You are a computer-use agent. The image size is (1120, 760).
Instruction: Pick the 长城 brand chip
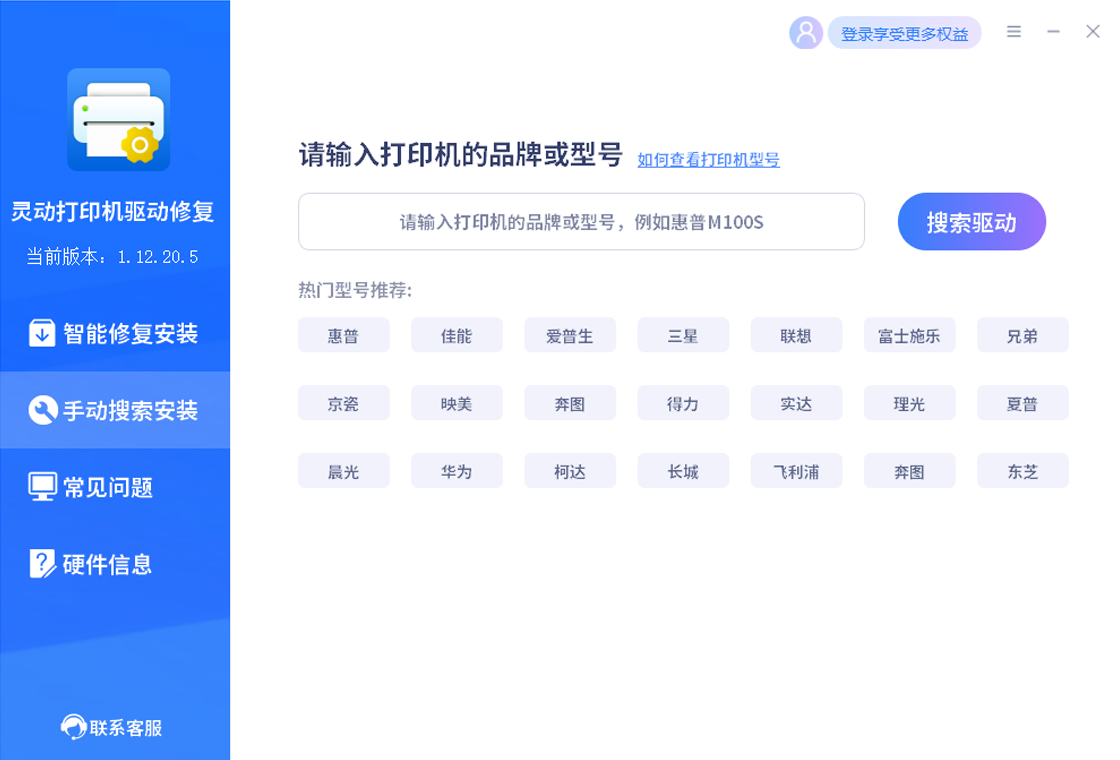pos(683,471)
